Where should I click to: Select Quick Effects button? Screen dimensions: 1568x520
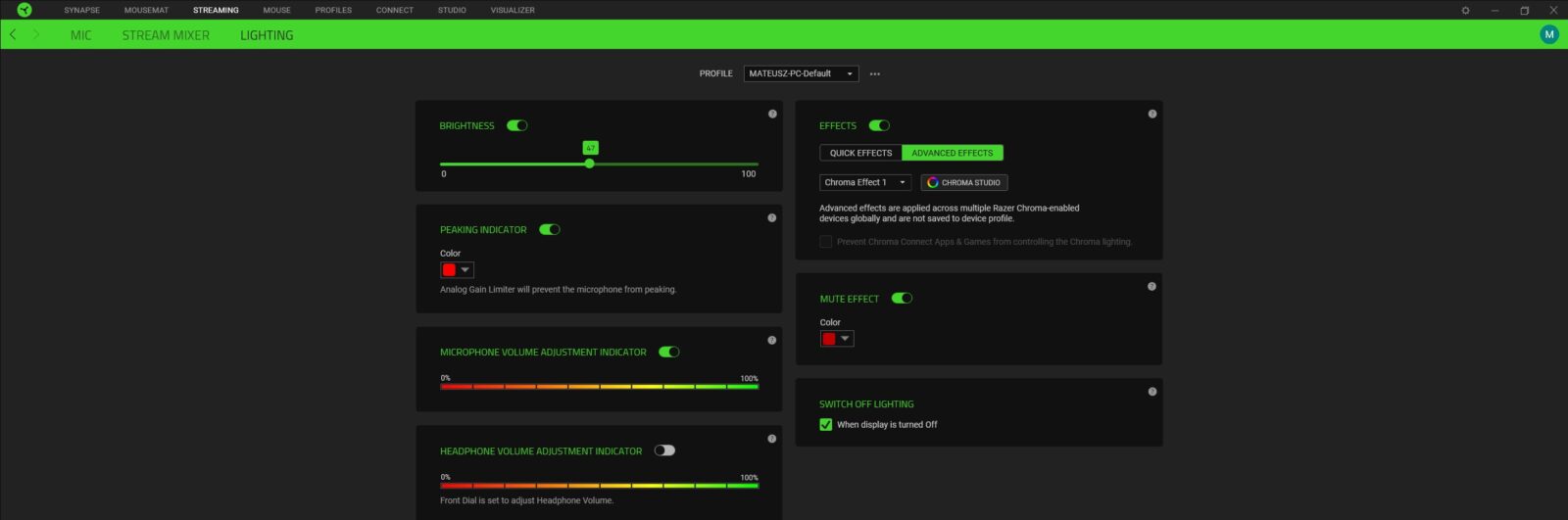tap(860, 153)
